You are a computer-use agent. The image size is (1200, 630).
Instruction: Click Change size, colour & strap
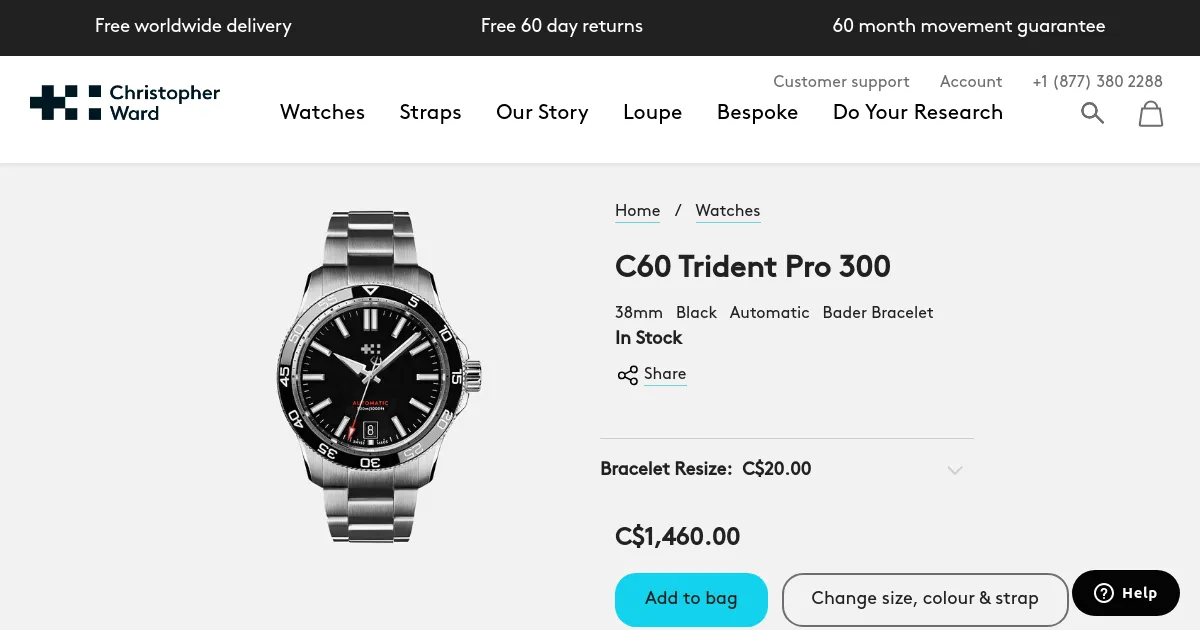click(925, 598)
